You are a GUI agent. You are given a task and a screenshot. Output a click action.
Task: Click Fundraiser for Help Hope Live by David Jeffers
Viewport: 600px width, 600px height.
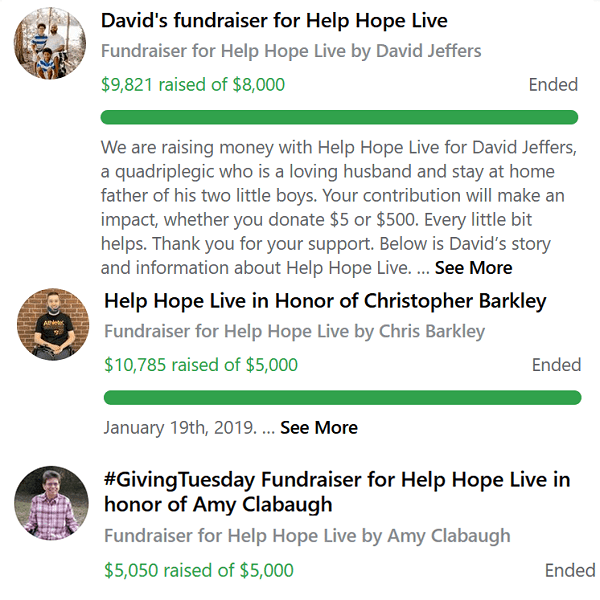point(291,51)
